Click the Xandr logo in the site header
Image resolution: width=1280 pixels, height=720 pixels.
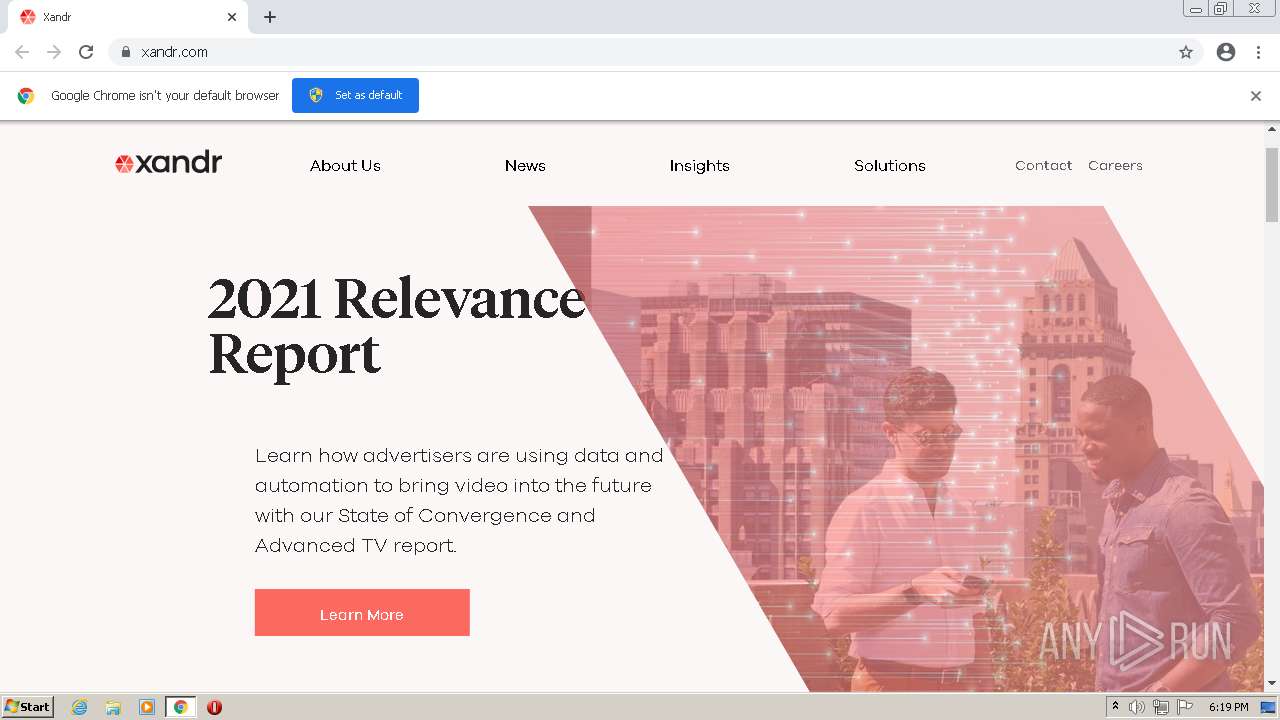[168, 163]
